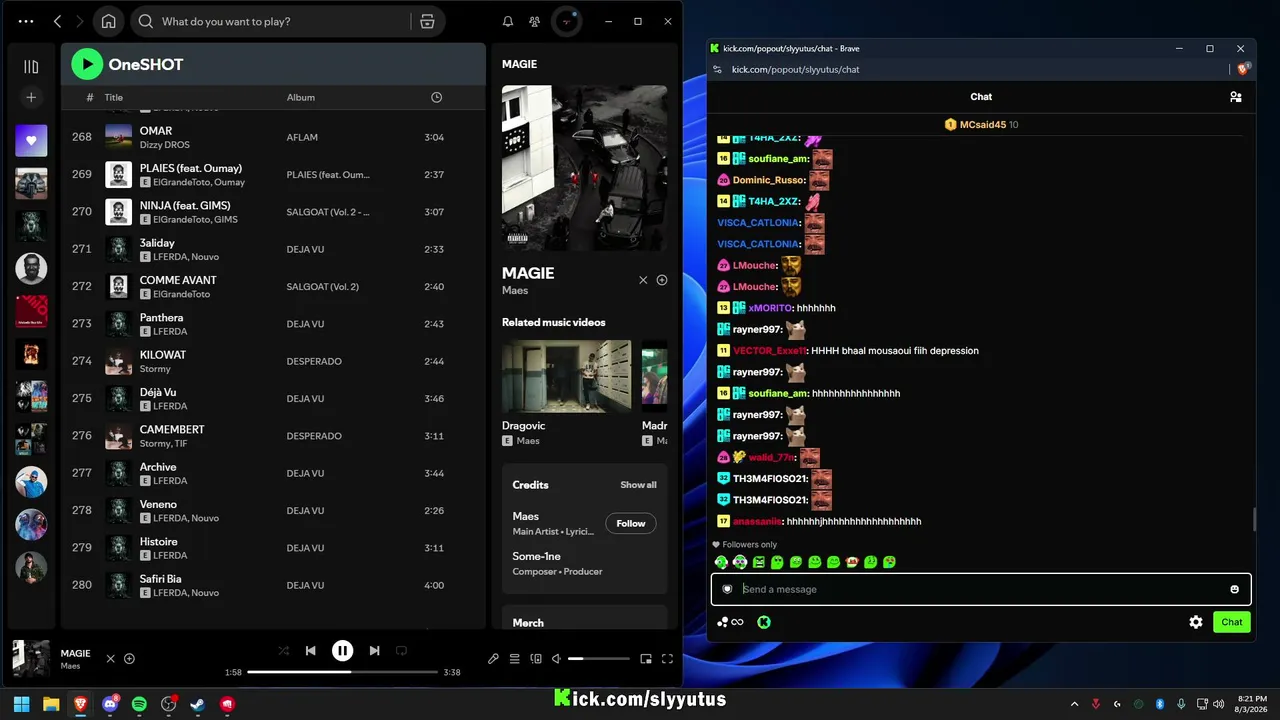Image resolution: width=1280 pixels, height=720 pixels.
Task: Open the Stormy artist link under KILOWAT
Action: click(x=155, y=369)
